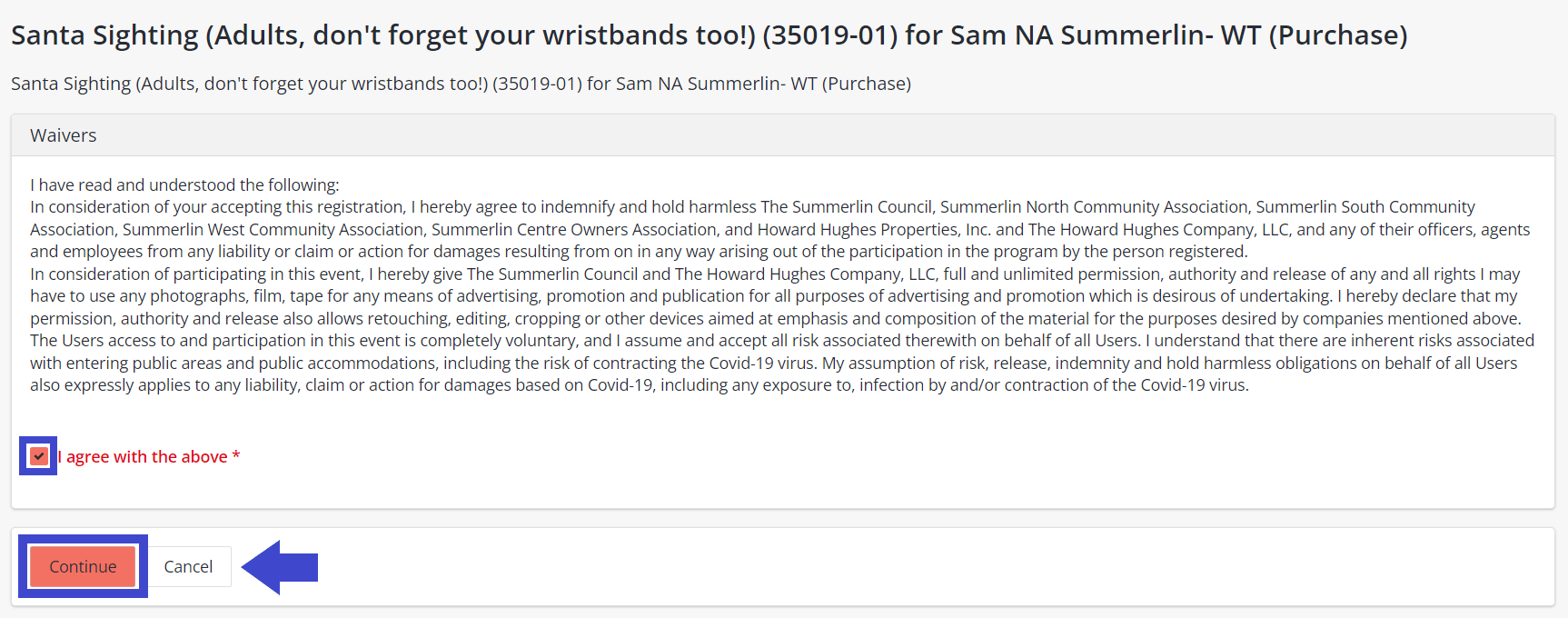Image resolution: width=1568 pixels, height=618 pixels.
Task: Click the blue arrow pointing at Continue
Action: [280, 566]
